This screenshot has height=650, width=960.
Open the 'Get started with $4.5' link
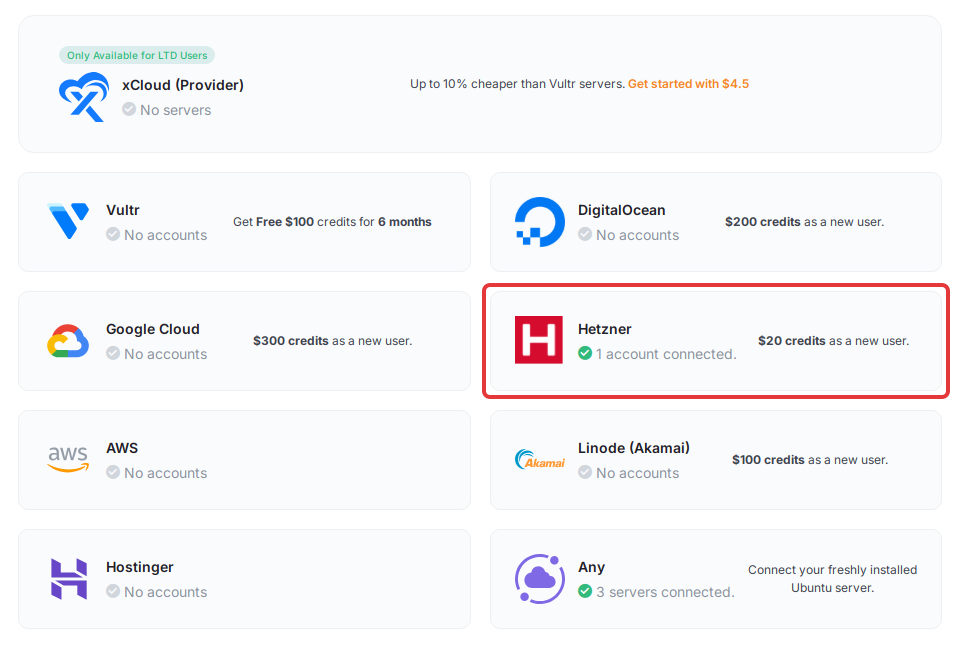(688, 84)
